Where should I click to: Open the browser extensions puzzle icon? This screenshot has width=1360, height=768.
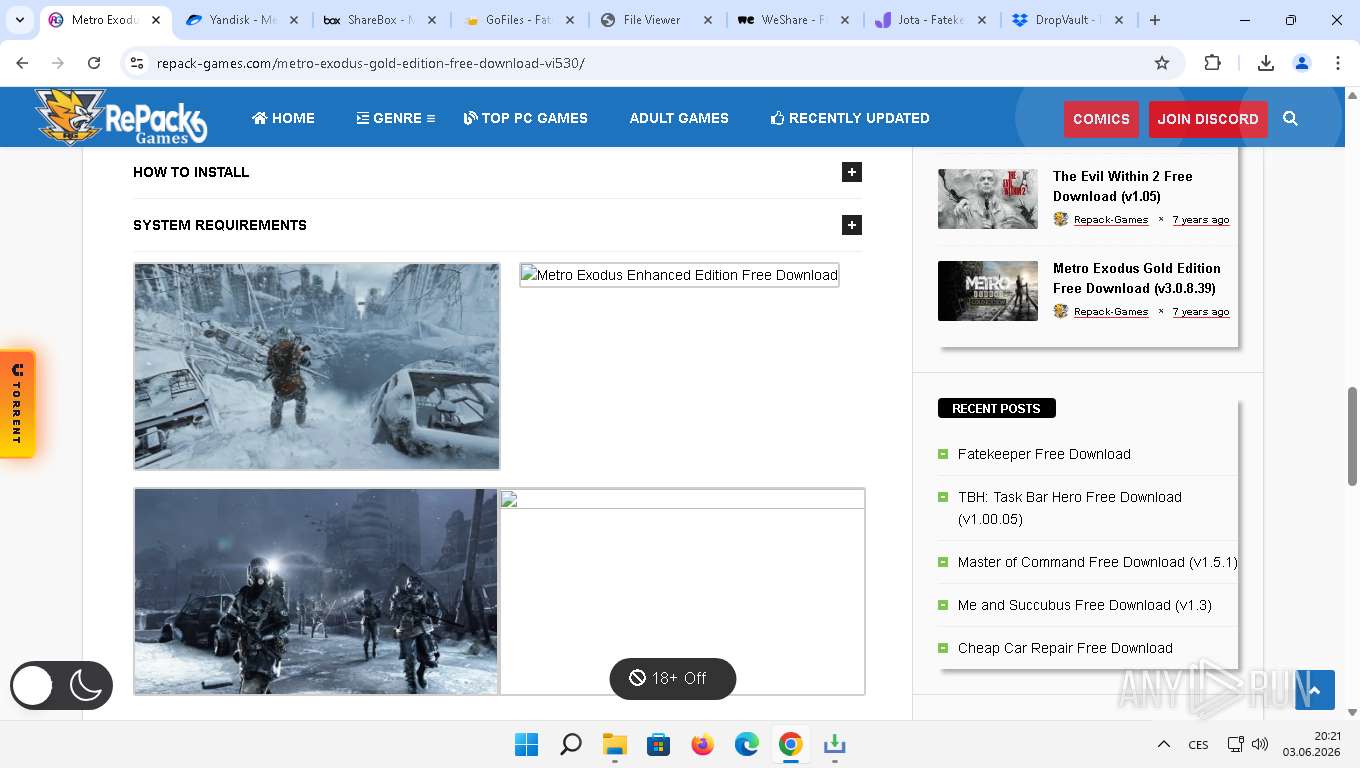tap(1212, 63)
